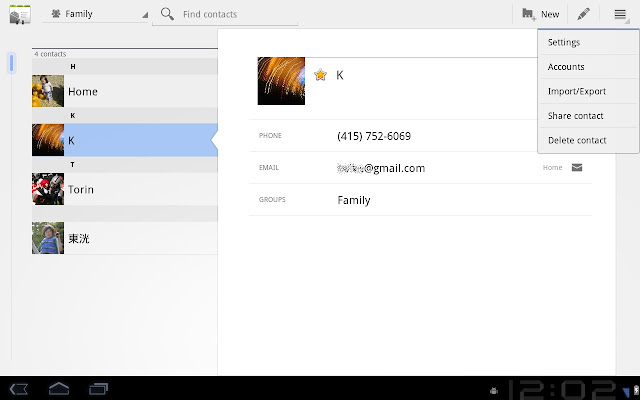Tap the Back navigation icon
Image resolution: width=640 pixels, height=400 pixels.
click(19, 389)
